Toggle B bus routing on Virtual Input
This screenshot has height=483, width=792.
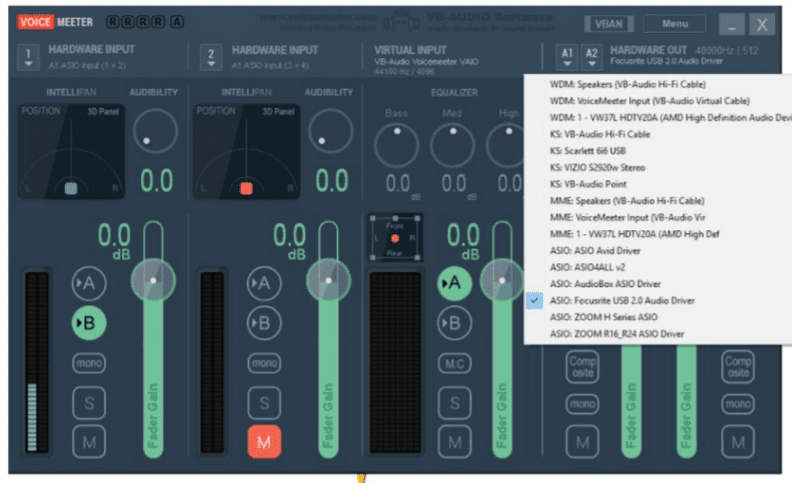[x=455, y=323]
